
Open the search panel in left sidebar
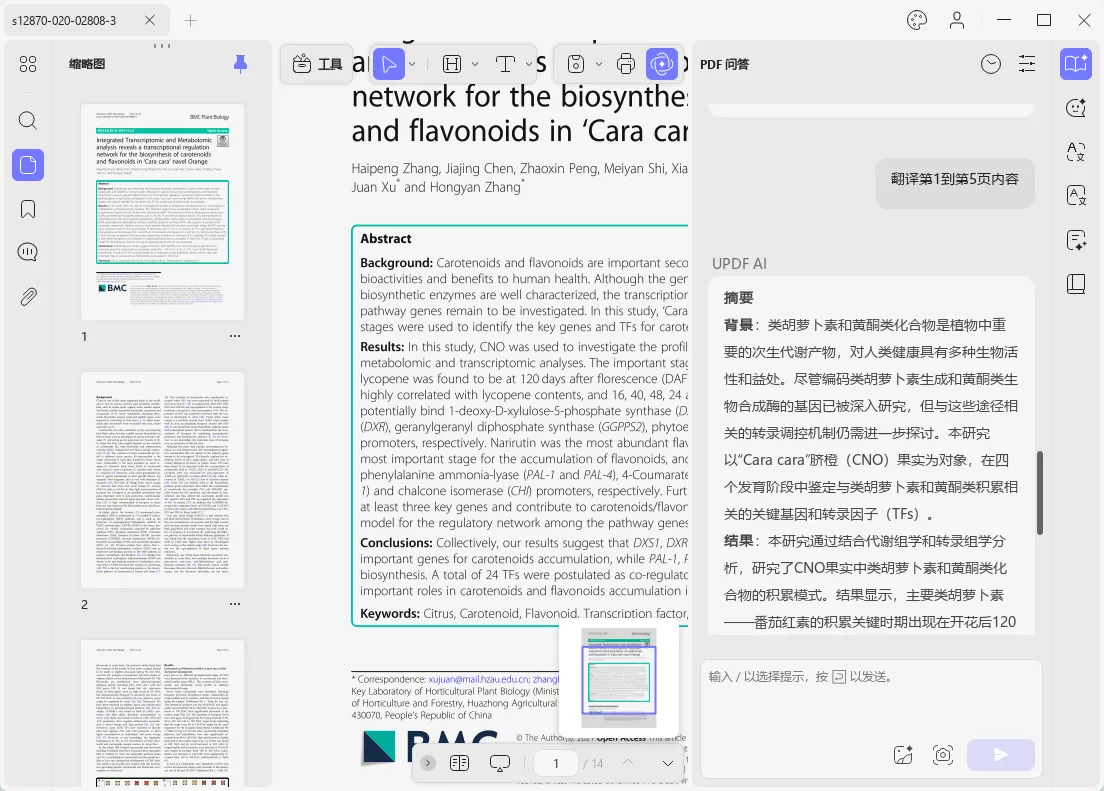point(27,120)
